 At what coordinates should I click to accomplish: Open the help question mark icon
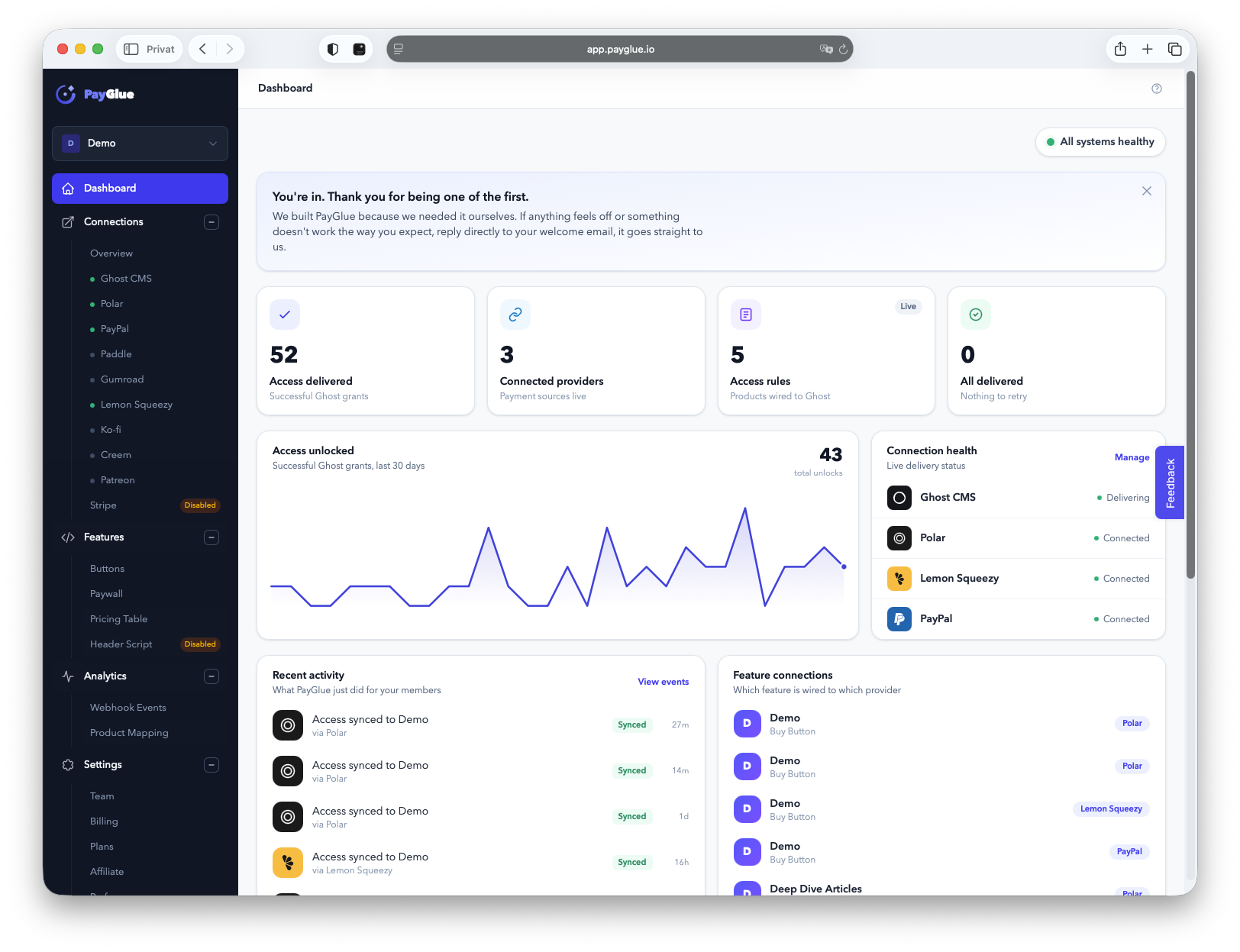(x=1157, y=89)
